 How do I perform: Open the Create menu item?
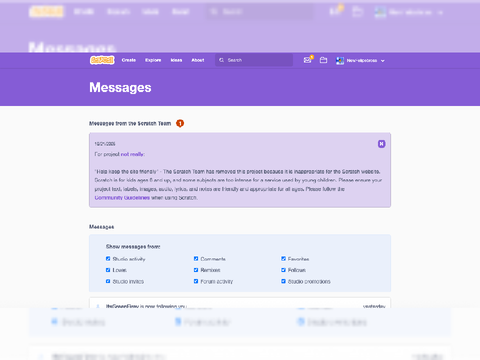(x=129, y=60)
